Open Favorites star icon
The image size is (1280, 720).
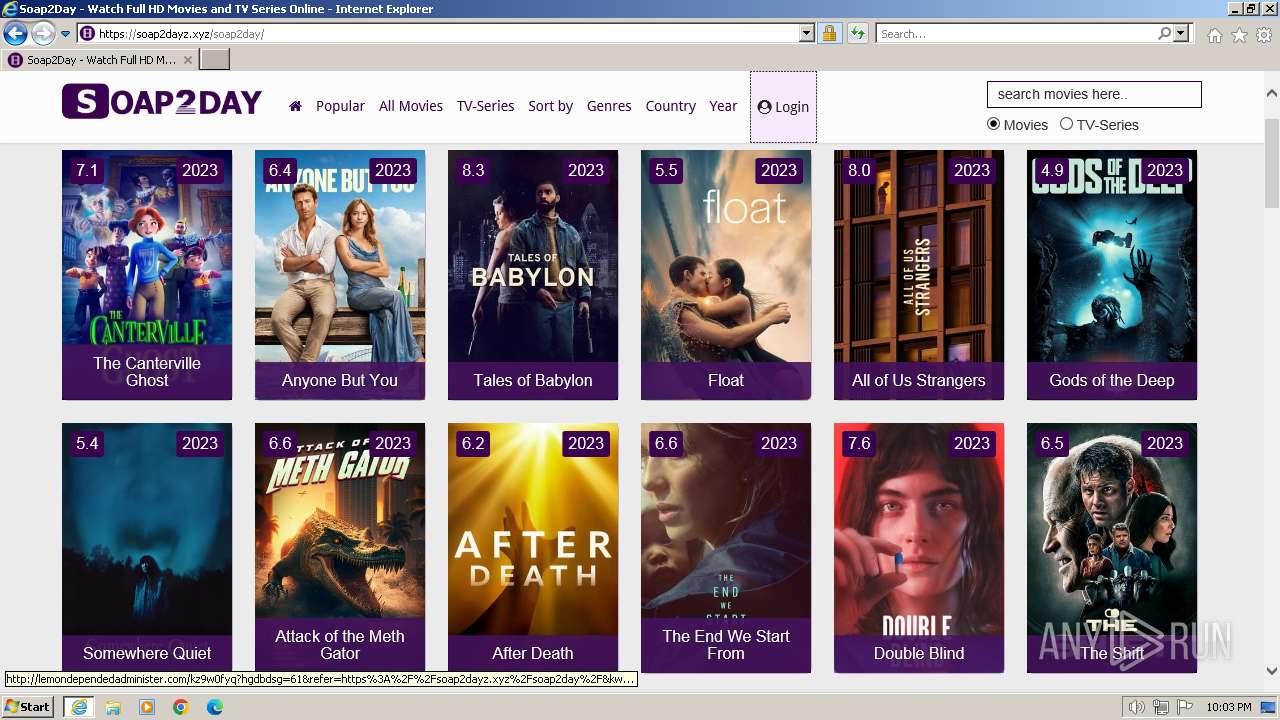pyautogui.click(x=1239, y=35)
